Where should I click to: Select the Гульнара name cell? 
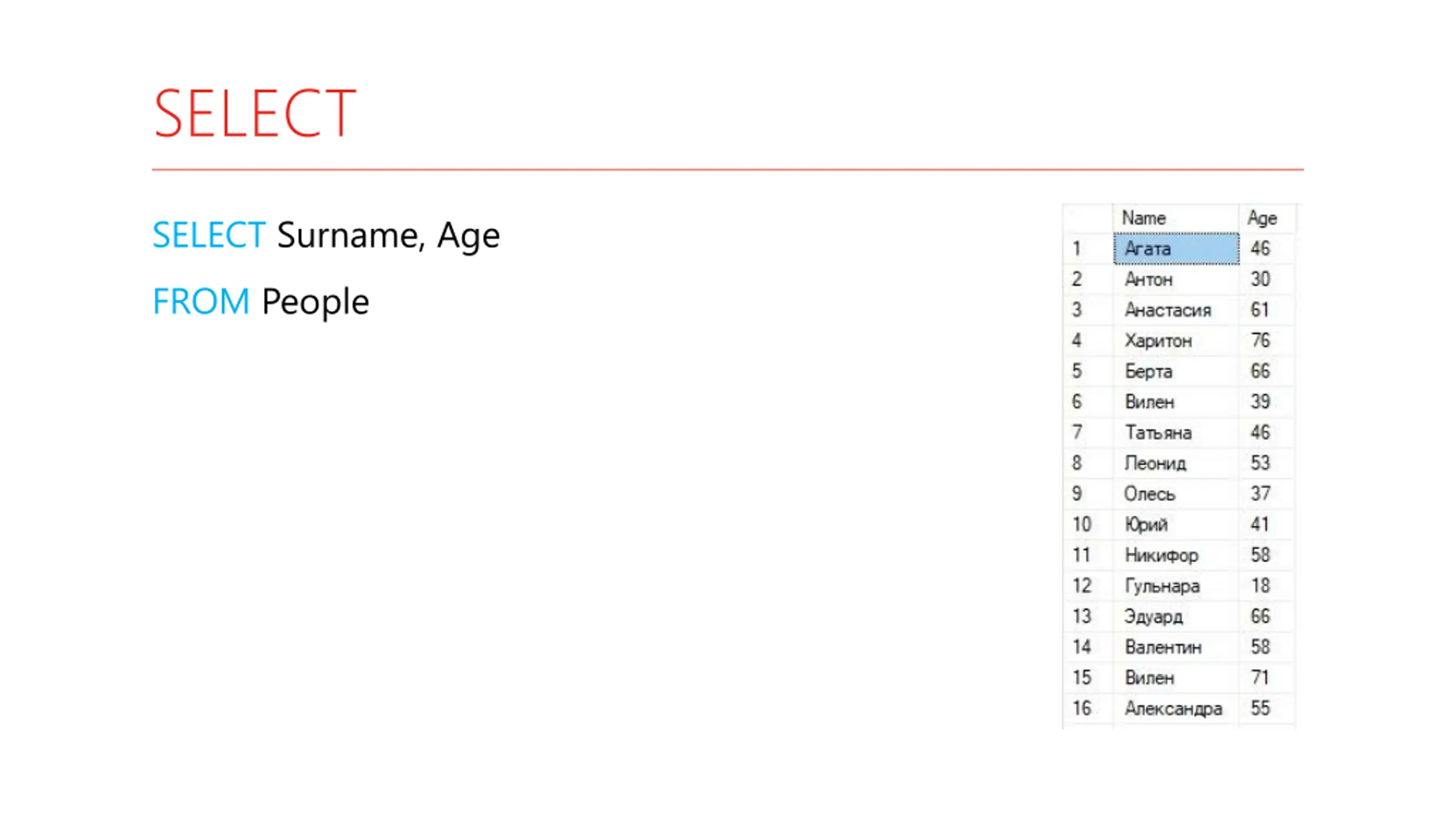[1176, 586]
